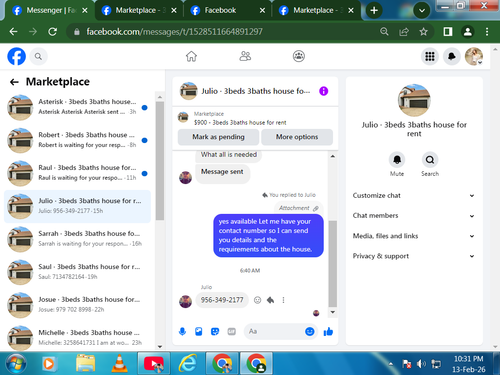500x375 pixels.
Task: Open Internet Explorer from the taskbar
Action: (187, 364)
